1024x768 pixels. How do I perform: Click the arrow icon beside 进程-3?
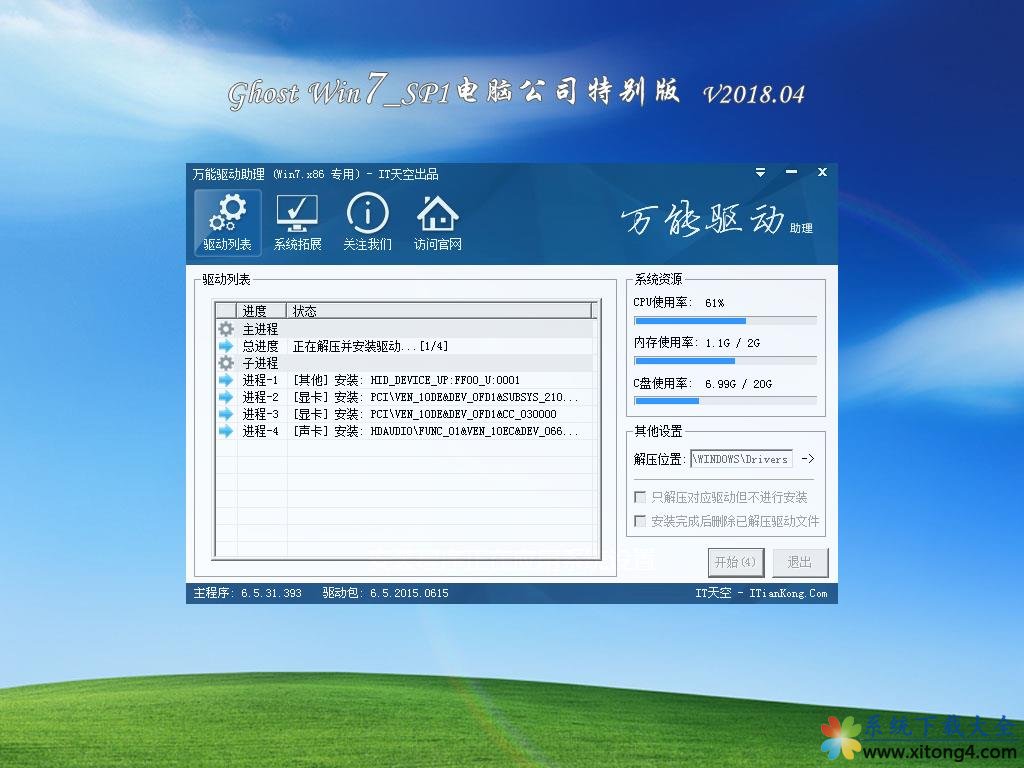pos(226,413)
